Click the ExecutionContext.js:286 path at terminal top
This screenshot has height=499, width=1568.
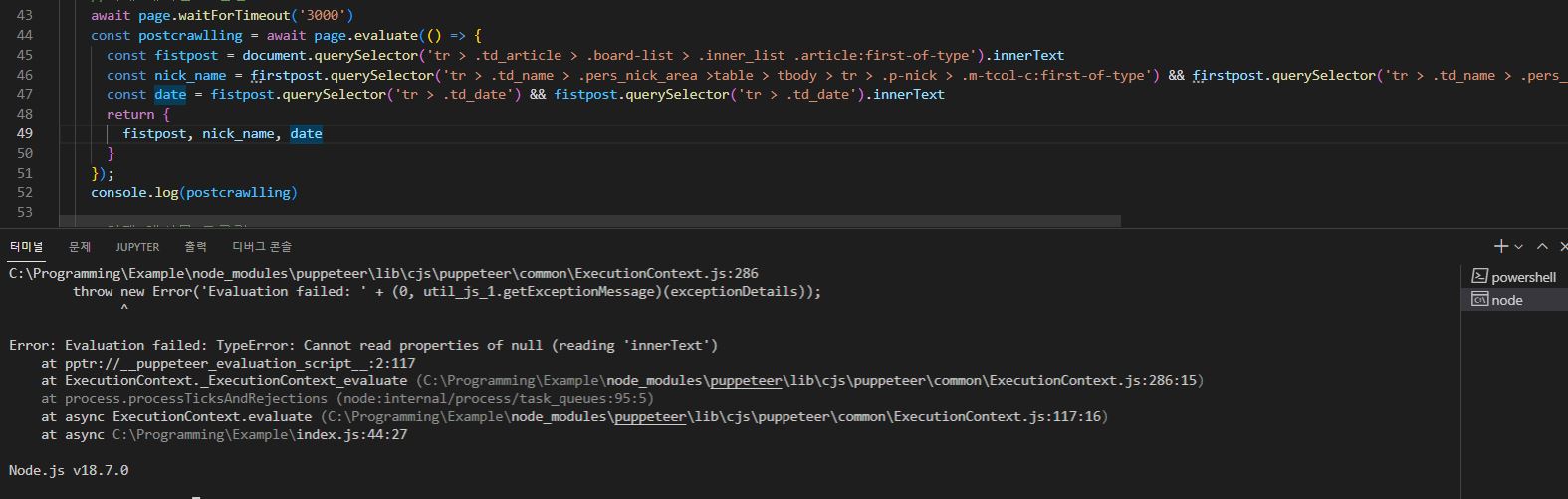click(x=383, y=273)
